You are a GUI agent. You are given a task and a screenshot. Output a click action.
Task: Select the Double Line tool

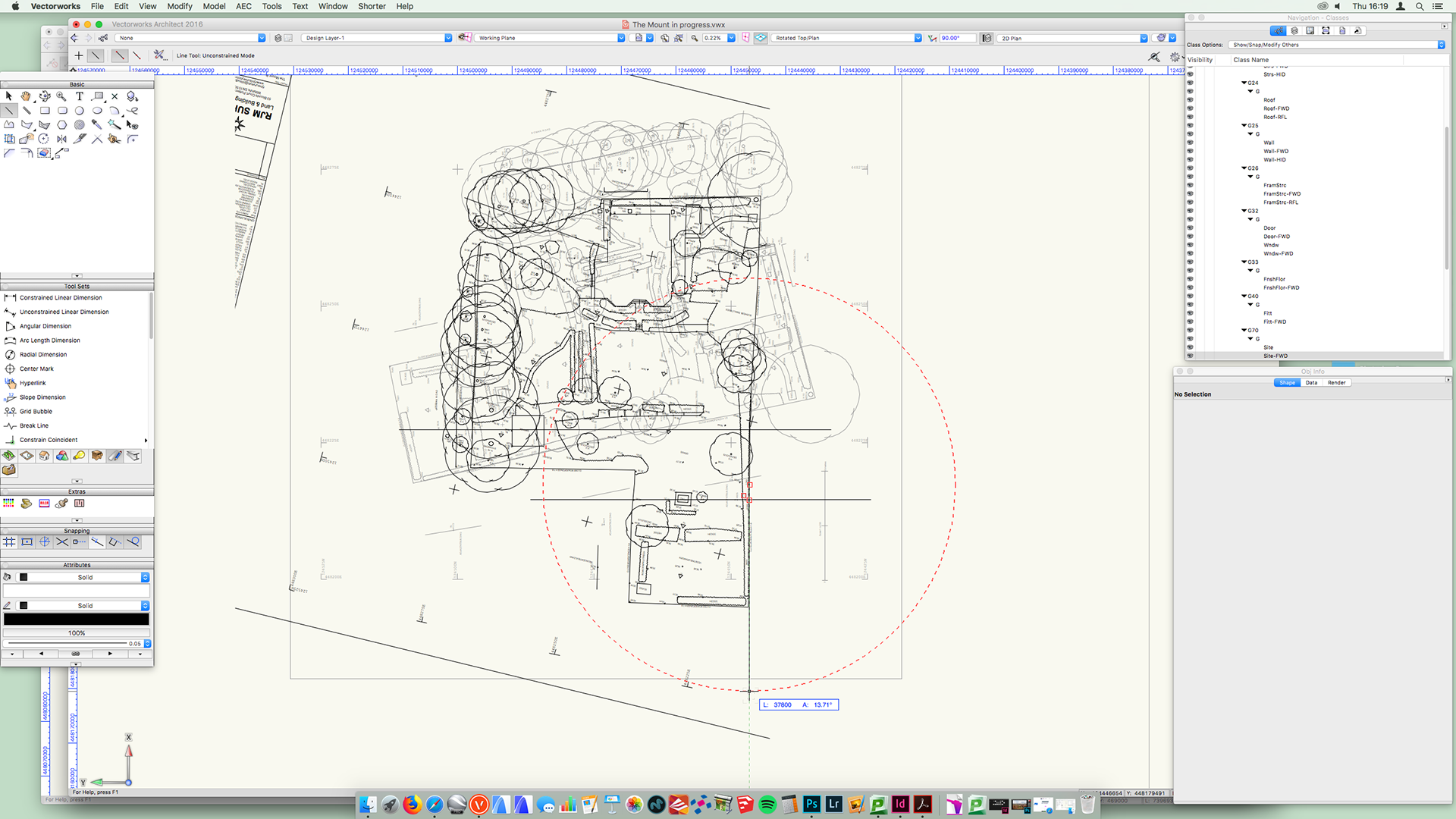click(x=27, y=111)
